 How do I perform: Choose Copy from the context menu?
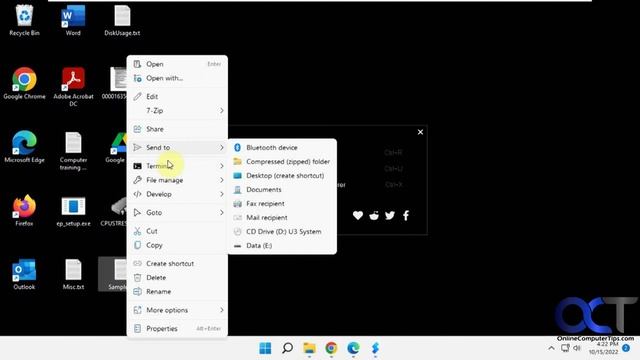[177, 245]
